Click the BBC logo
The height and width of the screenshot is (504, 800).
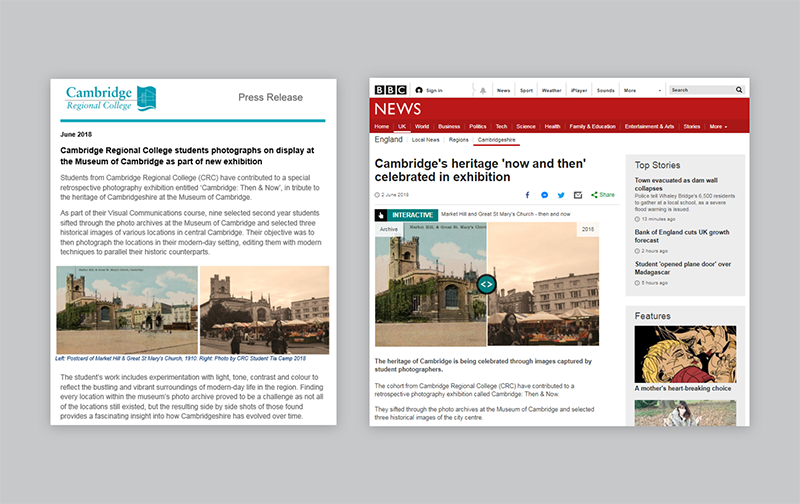click(x=390, y=90)
